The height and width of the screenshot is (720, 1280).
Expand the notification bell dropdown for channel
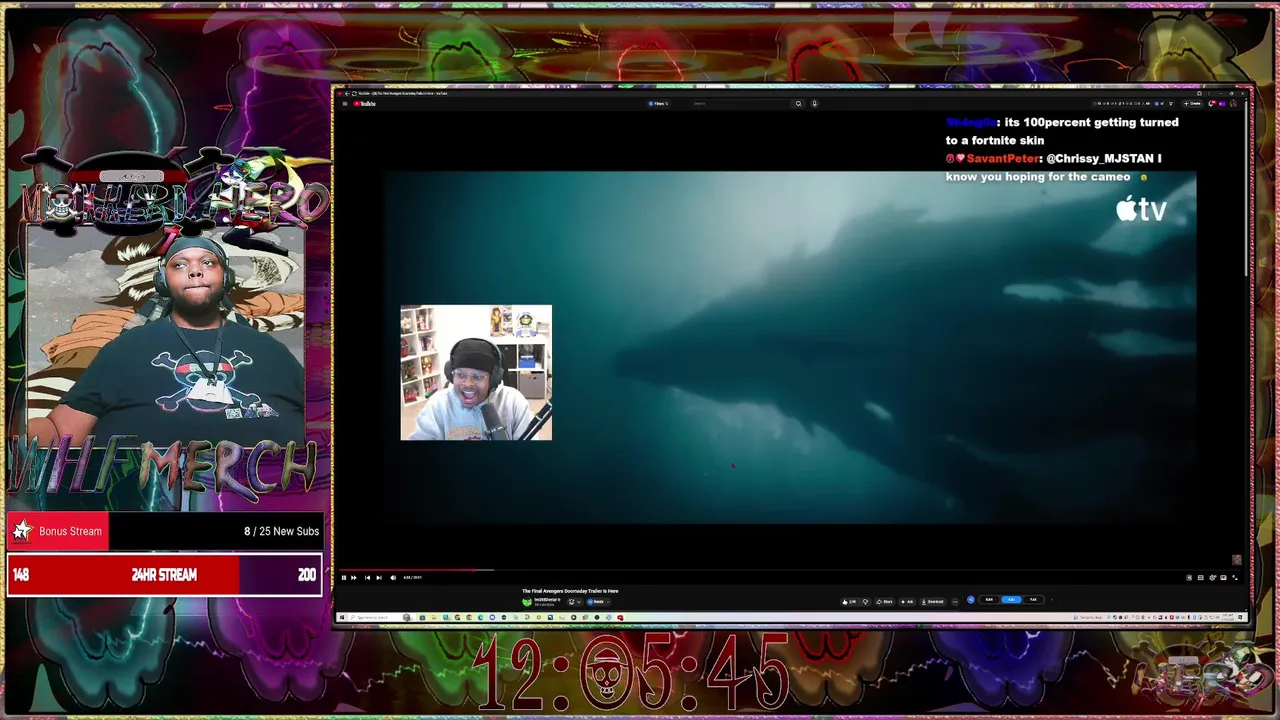coord(574,602)
